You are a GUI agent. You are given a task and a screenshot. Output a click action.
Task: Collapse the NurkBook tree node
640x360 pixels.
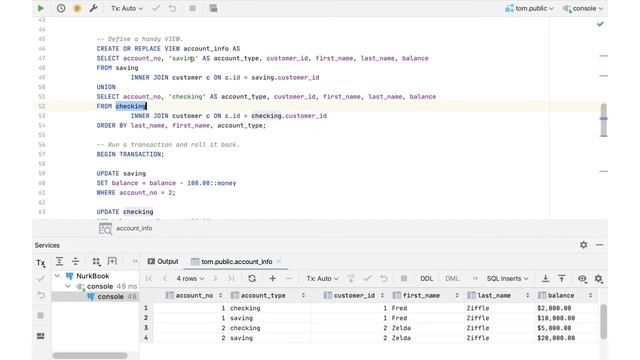point(58,276)
